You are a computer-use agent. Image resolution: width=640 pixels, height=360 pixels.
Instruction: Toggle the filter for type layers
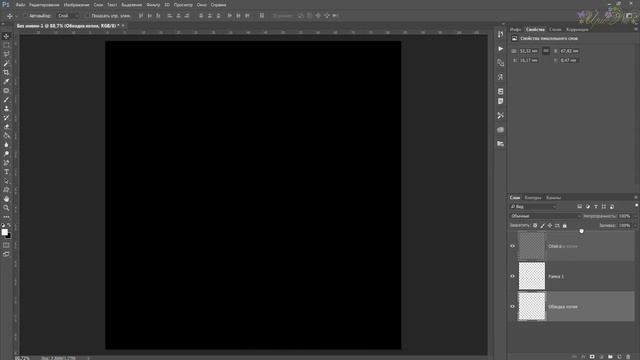pyautogui.click(x=596, y=207)
